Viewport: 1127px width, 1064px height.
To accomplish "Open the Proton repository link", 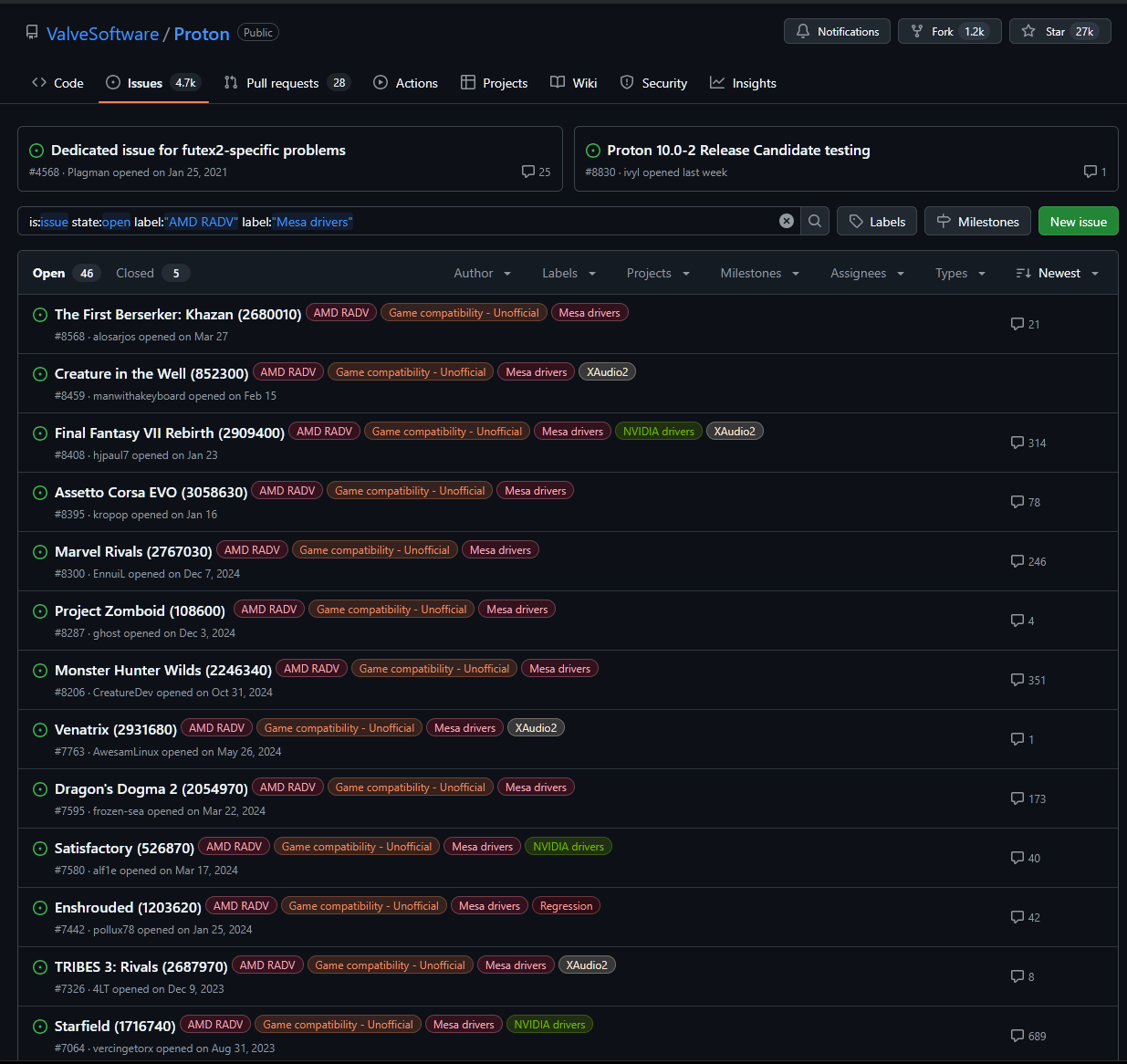I will pyautogui.click(x=202, y=34).
